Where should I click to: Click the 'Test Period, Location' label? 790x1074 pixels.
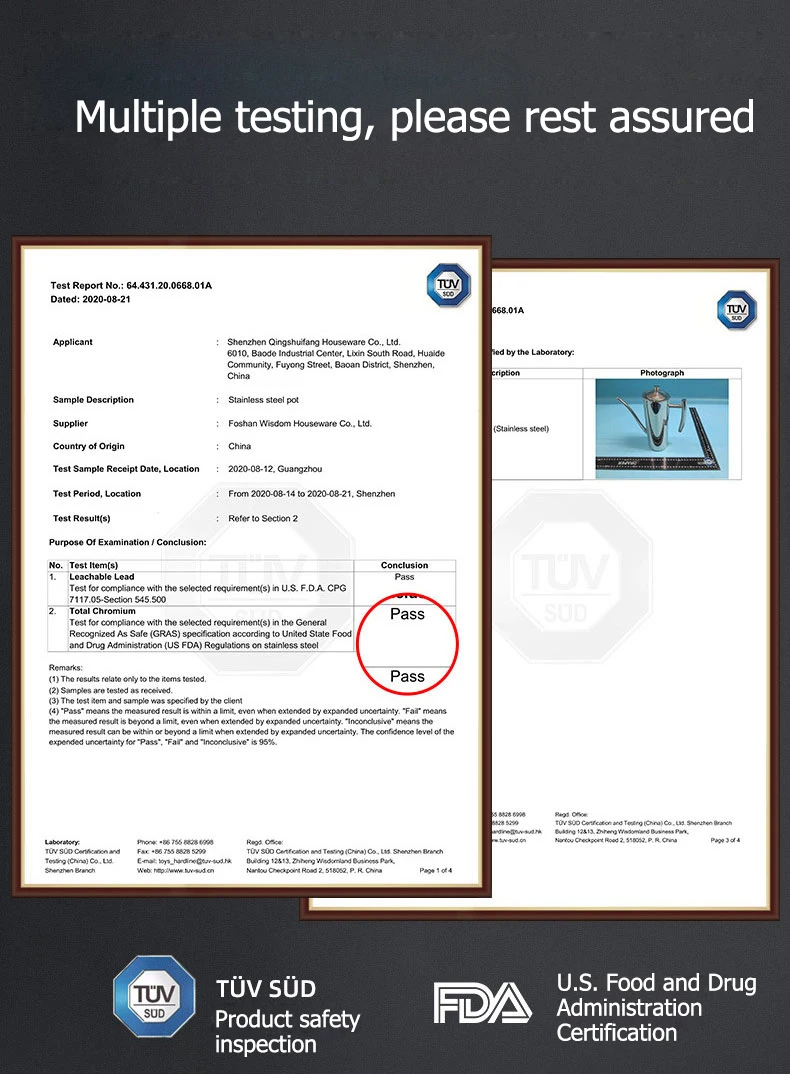pos(97,494)
